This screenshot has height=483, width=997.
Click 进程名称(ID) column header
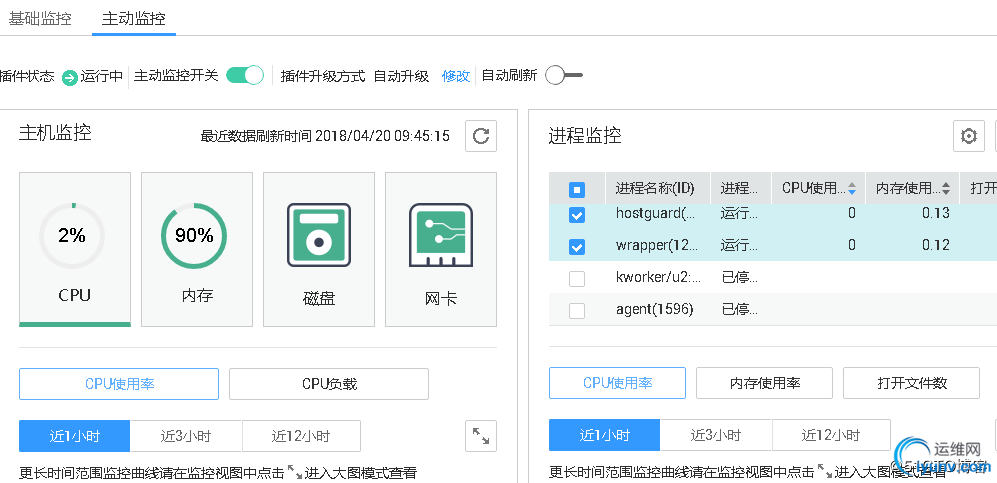[x=655, y=189]
